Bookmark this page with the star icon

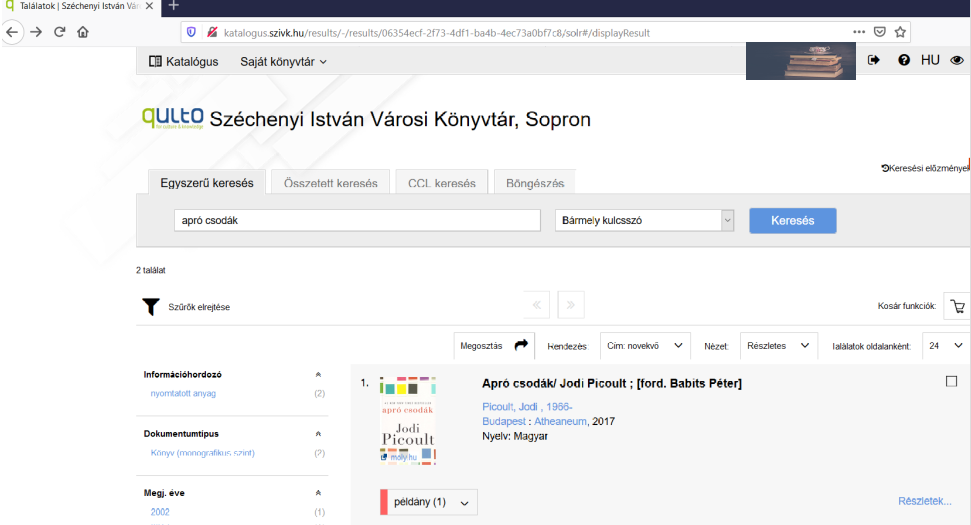[x=900, y=32]
